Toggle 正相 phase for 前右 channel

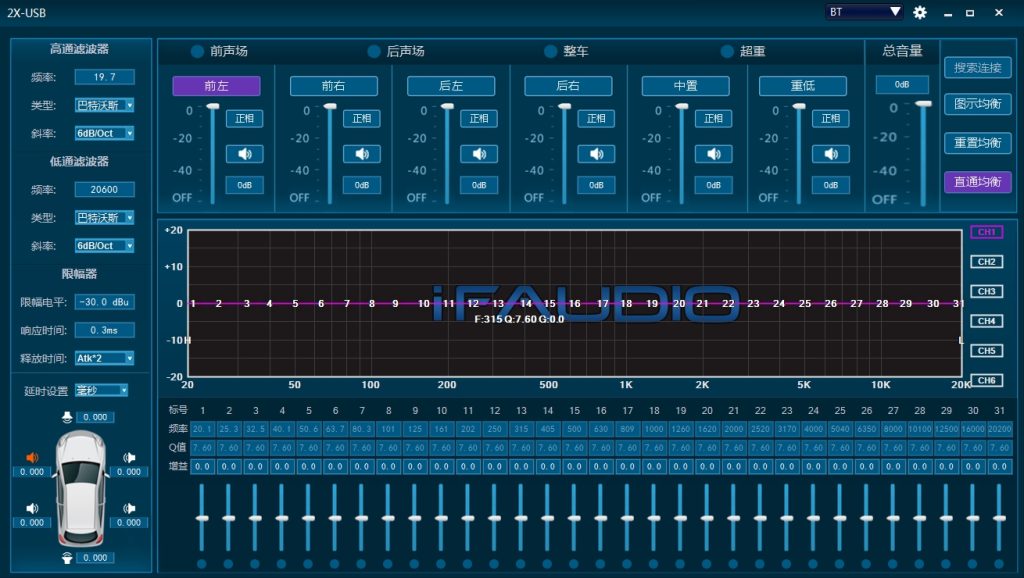point(362,118)
